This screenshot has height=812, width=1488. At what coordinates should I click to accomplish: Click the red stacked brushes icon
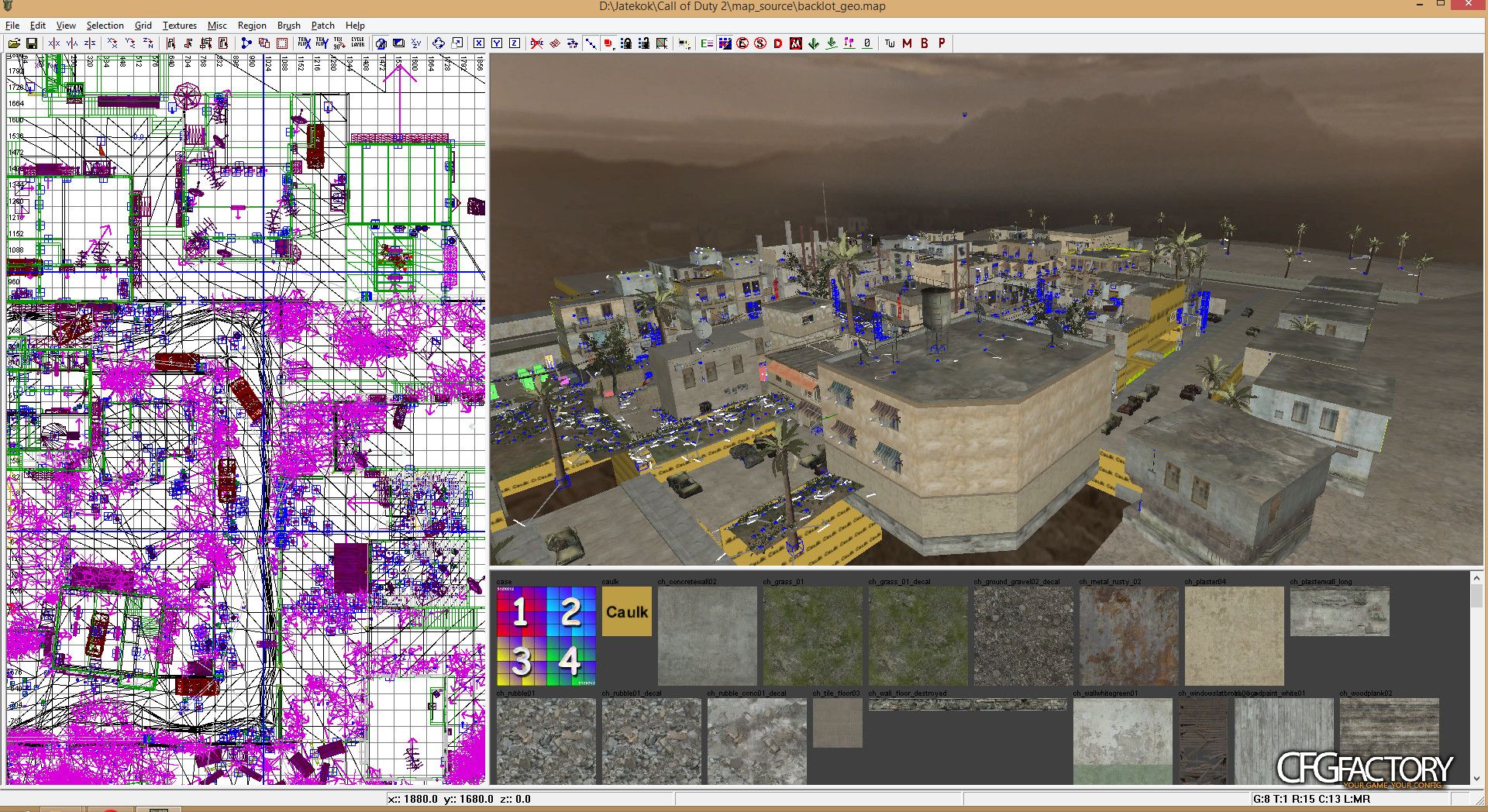pyautogui.click(x=608, y=43)
